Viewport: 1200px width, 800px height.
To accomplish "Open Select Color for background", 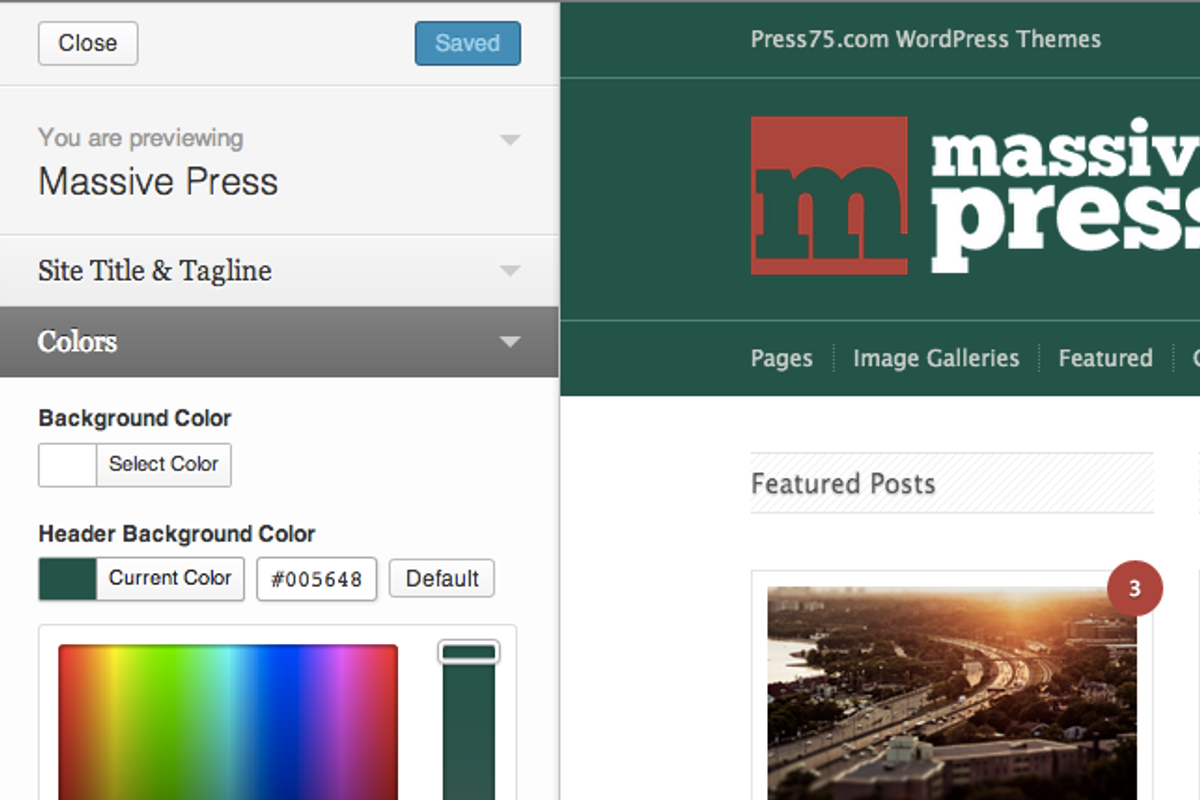I will coord(164,465).
